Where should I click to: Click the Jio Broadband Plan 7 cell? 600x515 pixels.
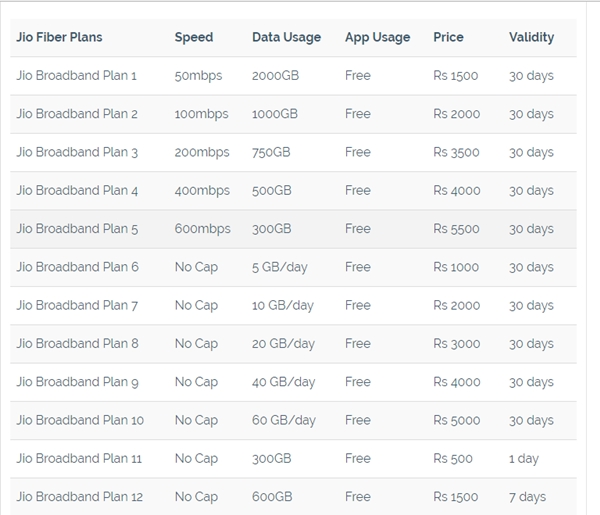point(77,305)
